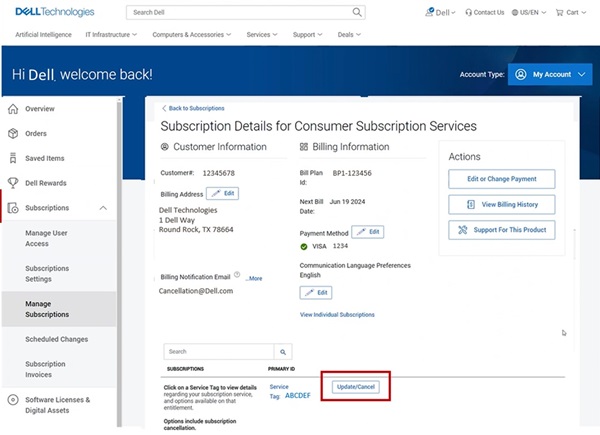The width and height of the screenshot is (600, 435).
Task: Open Orders in the sidebar
Action: pos(36,133)
